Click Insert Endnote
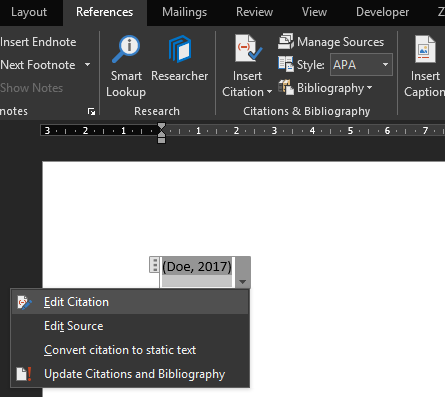This screenshot has width=445, height=397. click(x=38, y=42)
